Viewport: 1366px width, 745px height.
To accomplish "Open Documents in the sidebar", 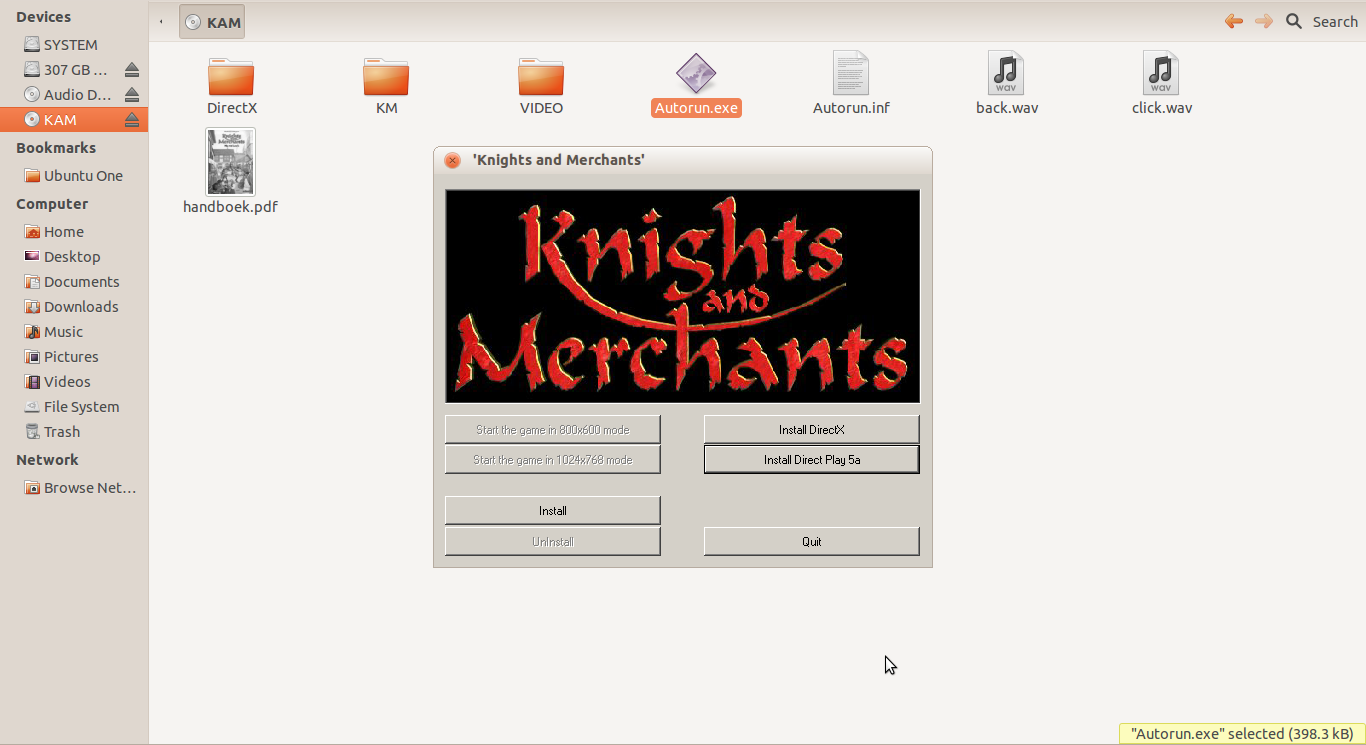I will [74, 282].
